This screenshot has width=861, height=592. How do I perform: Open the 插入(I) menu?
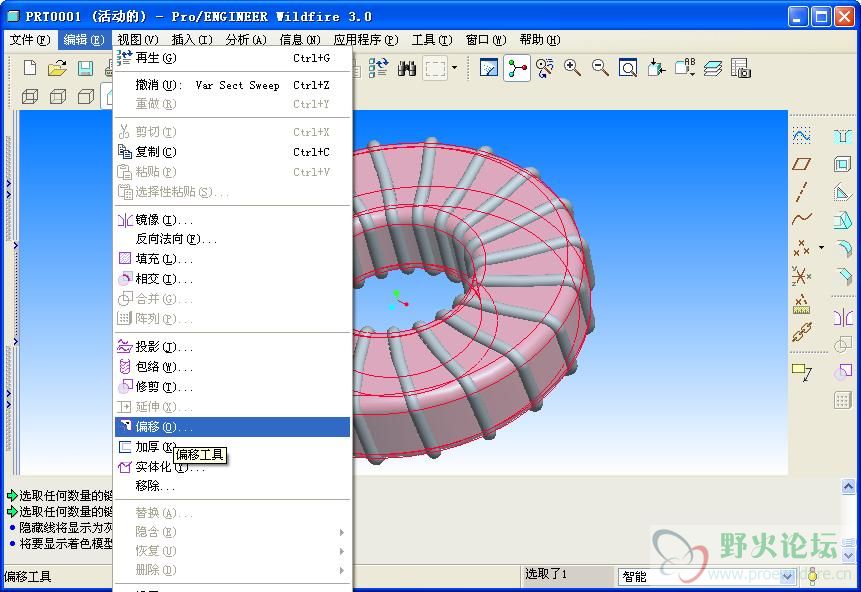pos(192,40)
